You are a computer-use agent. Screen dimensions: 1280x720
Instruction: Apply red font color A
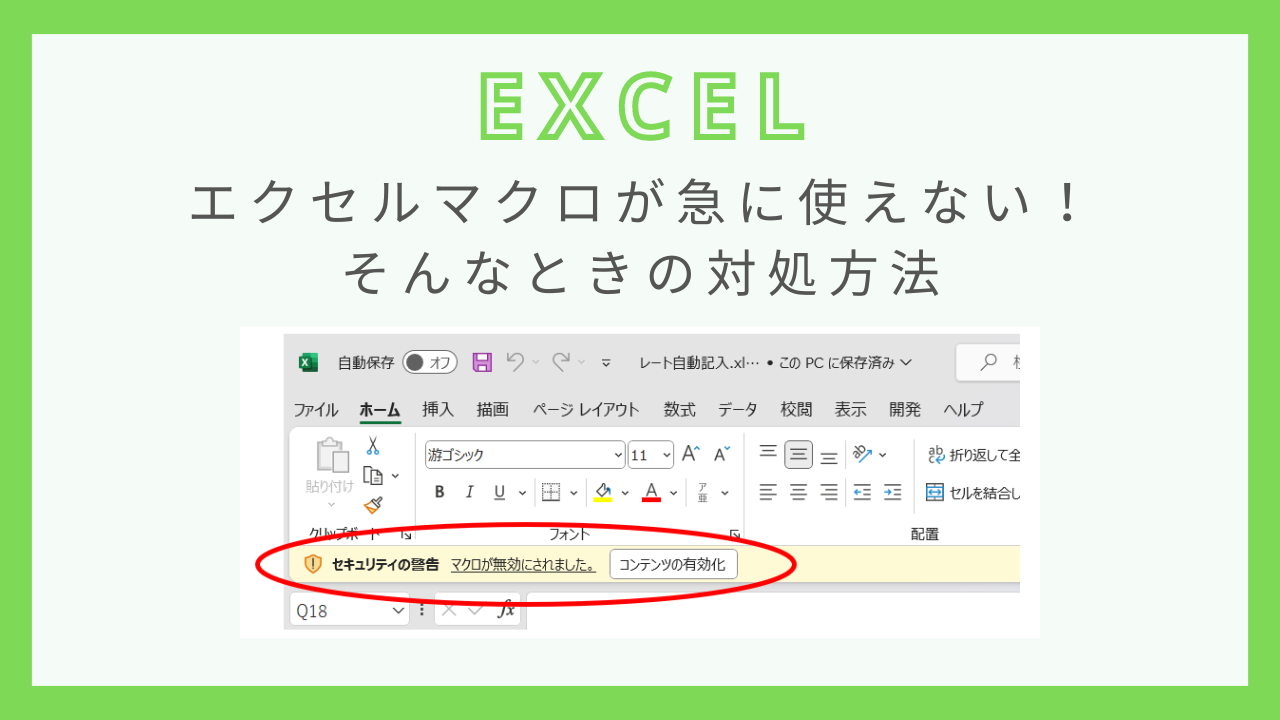(651, 492)
